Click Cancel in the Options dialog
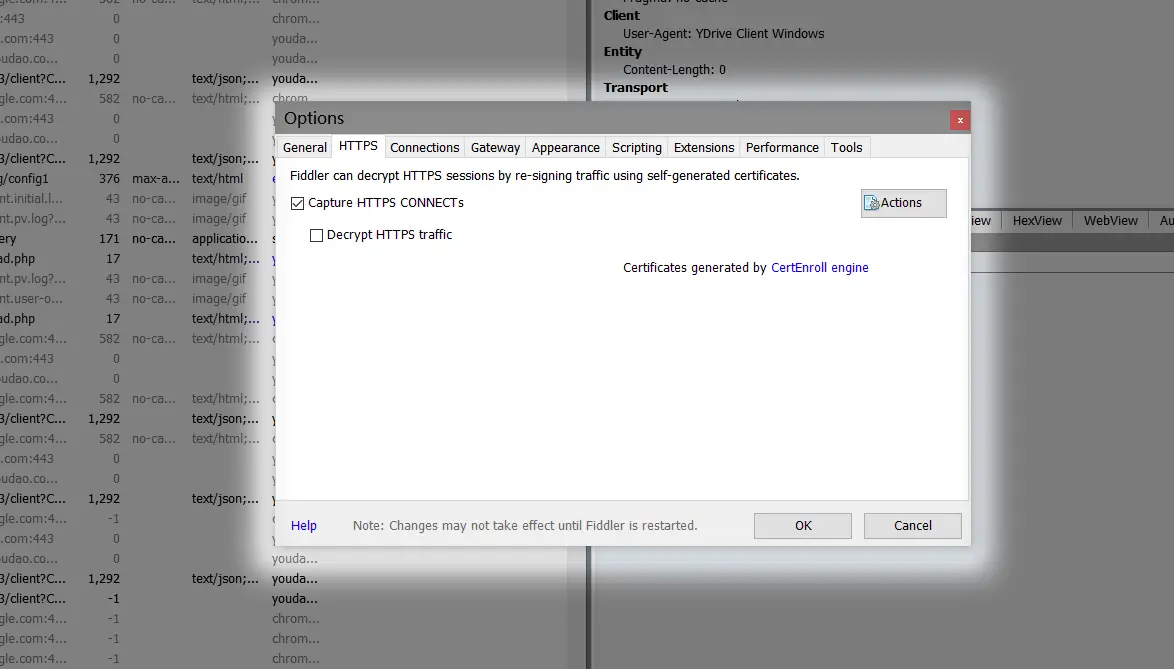Screen dimensions: 1174x669 (913, 525)
